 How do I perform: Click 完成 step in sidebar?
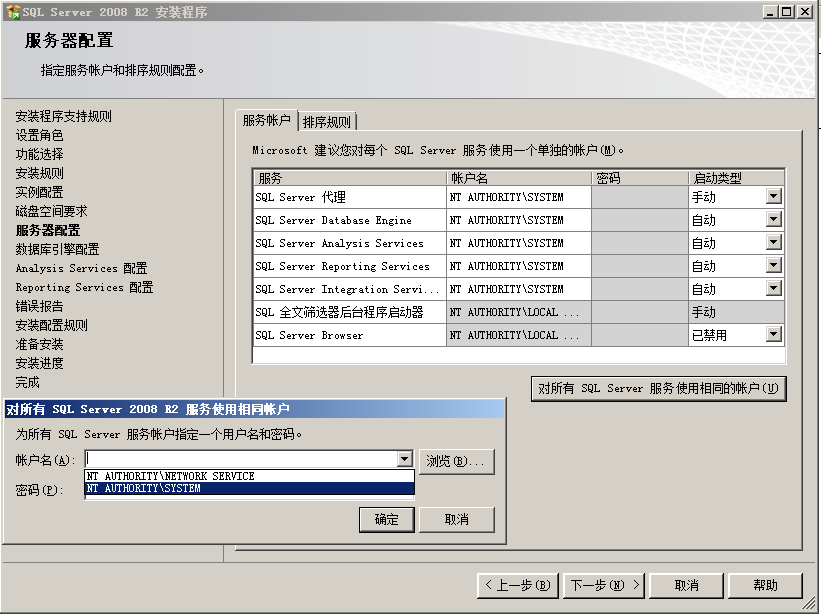[x=27, y=382]
